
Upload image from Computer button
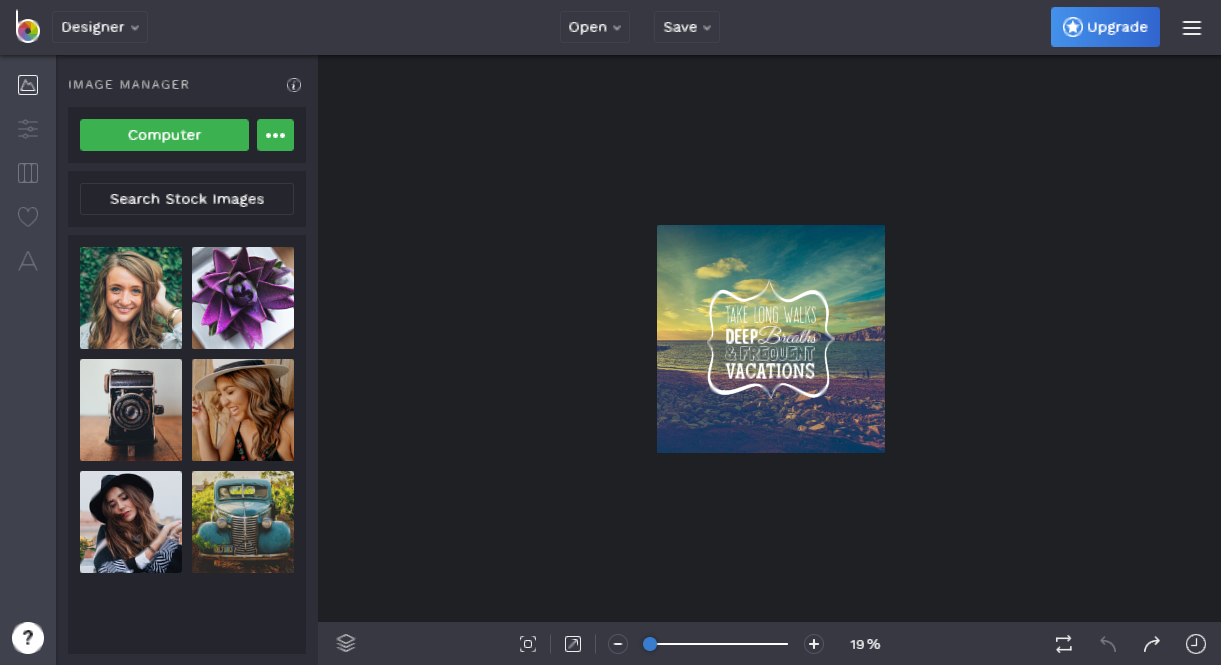(x=164, y=135)
